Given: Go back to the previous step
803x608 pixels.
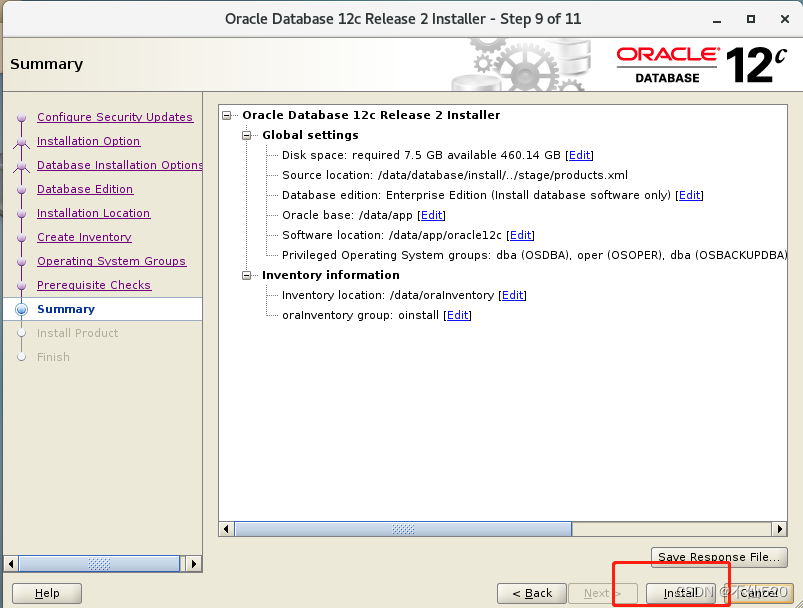Looking at the screenshot, I should [531, 592].
